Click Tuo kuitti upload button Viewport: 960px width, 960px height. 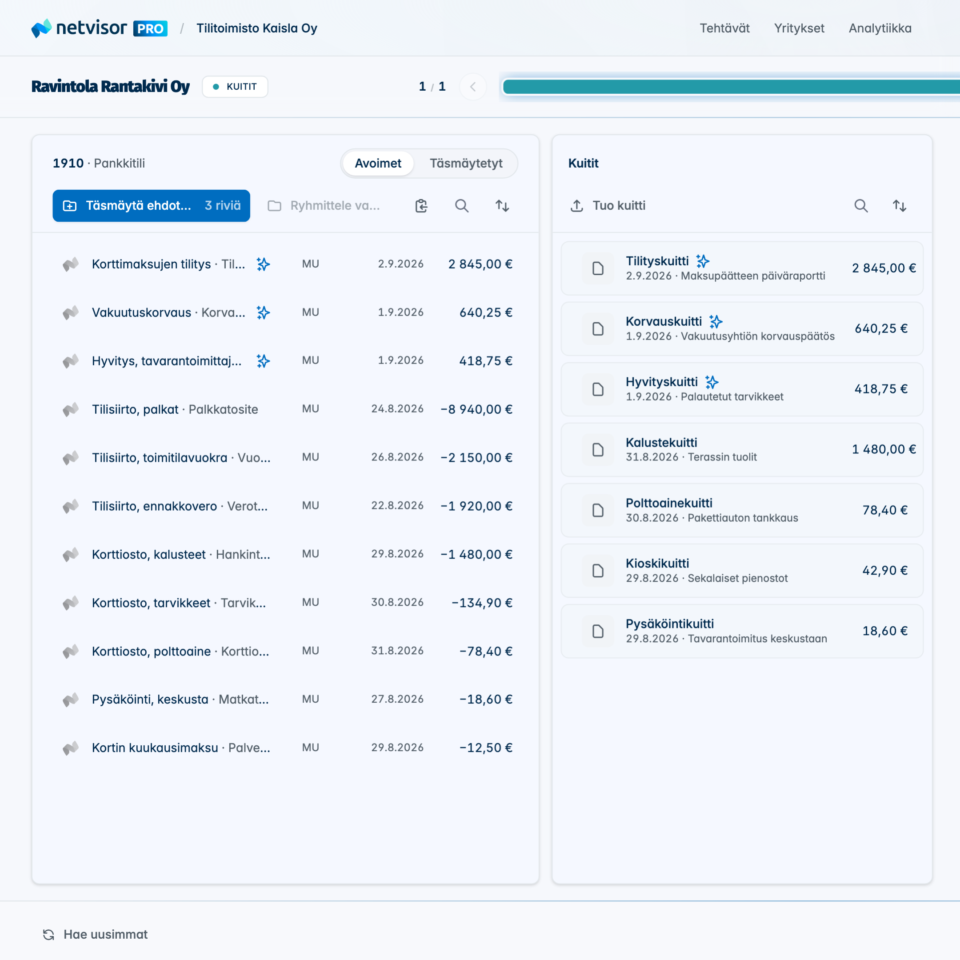[x=607, y=206]
